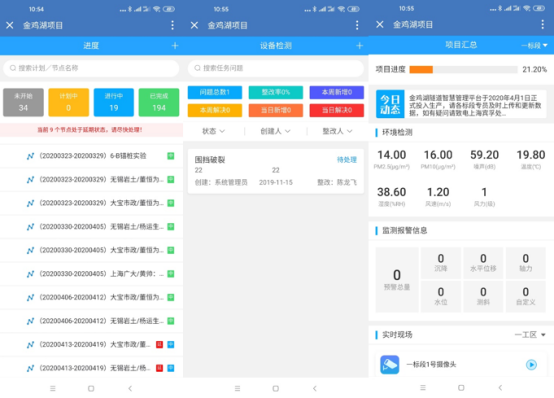554x398 pixels.
Task: Add a new plan with plus icon on 进度
Action: (175, 46)
